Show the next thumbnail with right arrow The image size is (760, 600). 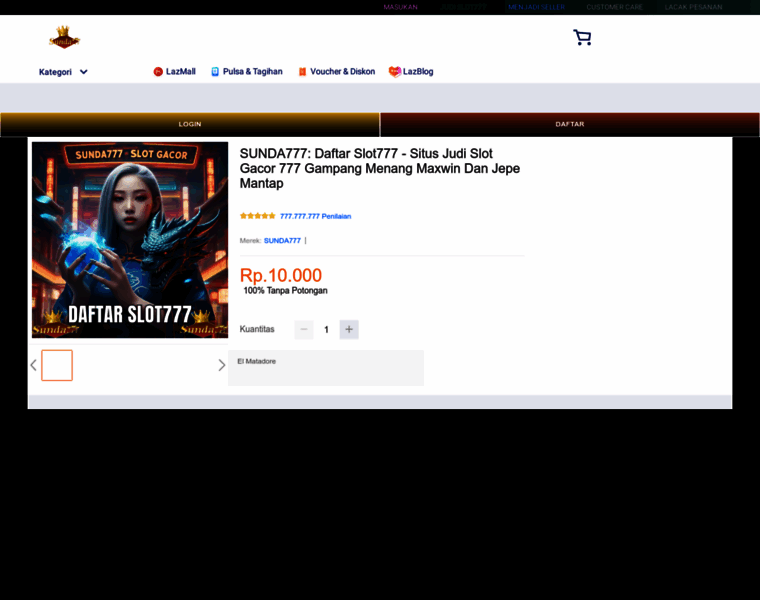click(222, 365)
